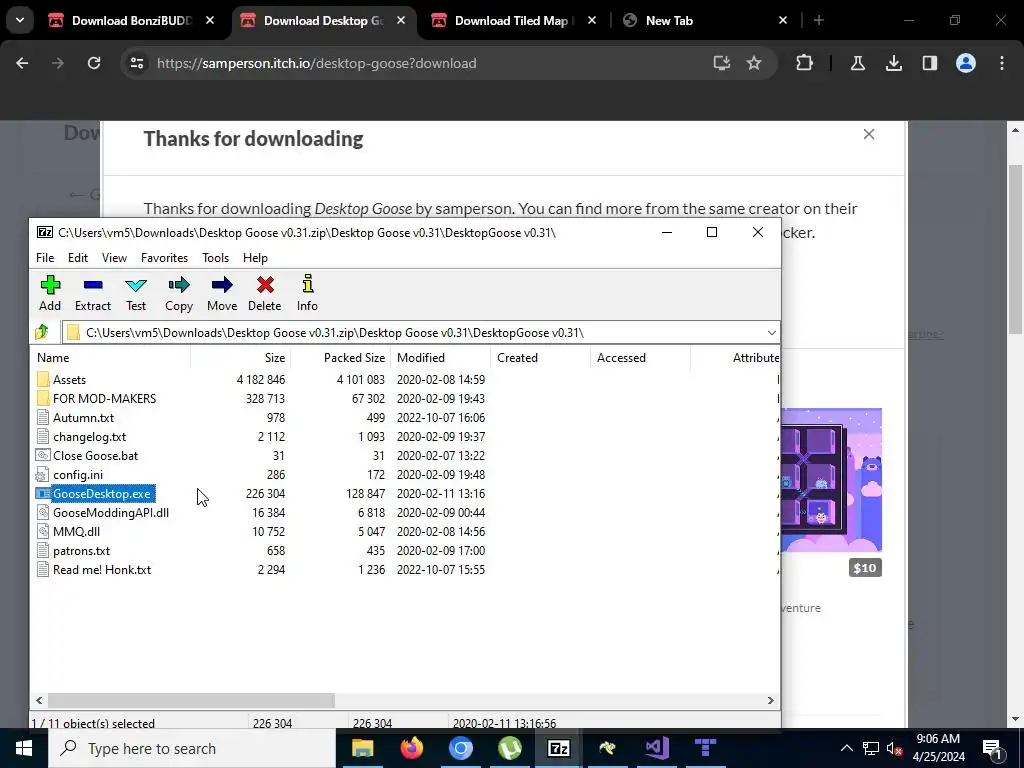This screenshot has height=768, width=1024.
Task: Open Chrome Labs flask icon
Action: (858, 63)
